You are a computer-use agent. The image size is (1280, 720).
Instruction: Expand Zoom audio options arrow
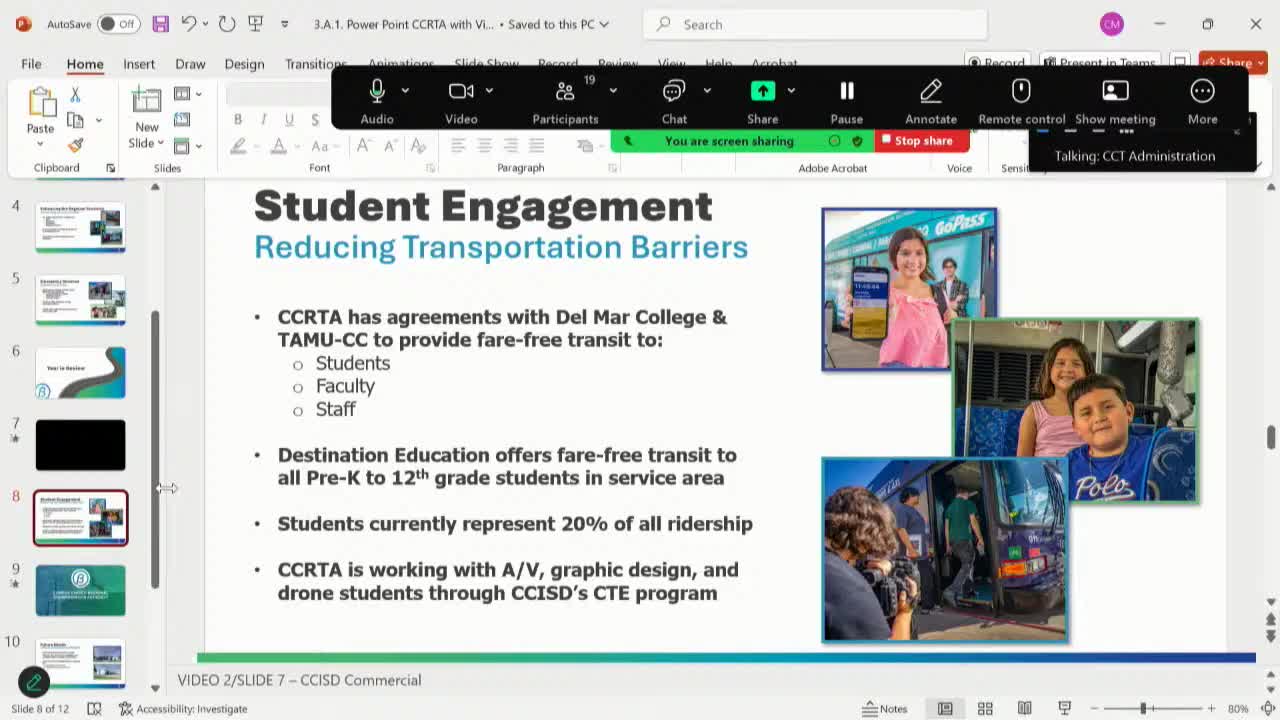pyautogui.click(x=405, y=91)
